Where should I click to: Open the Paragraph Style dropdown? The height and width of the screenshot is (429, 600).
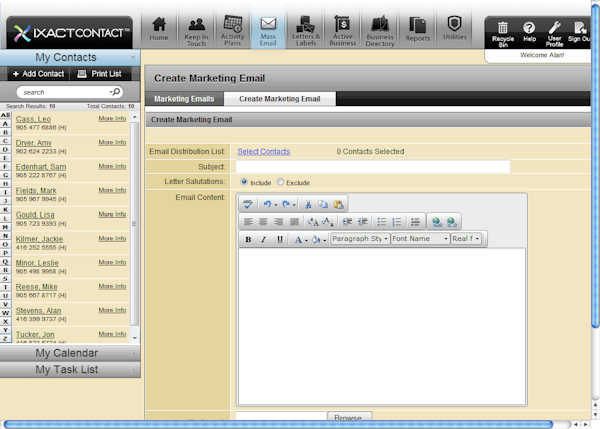coord(359,240)
